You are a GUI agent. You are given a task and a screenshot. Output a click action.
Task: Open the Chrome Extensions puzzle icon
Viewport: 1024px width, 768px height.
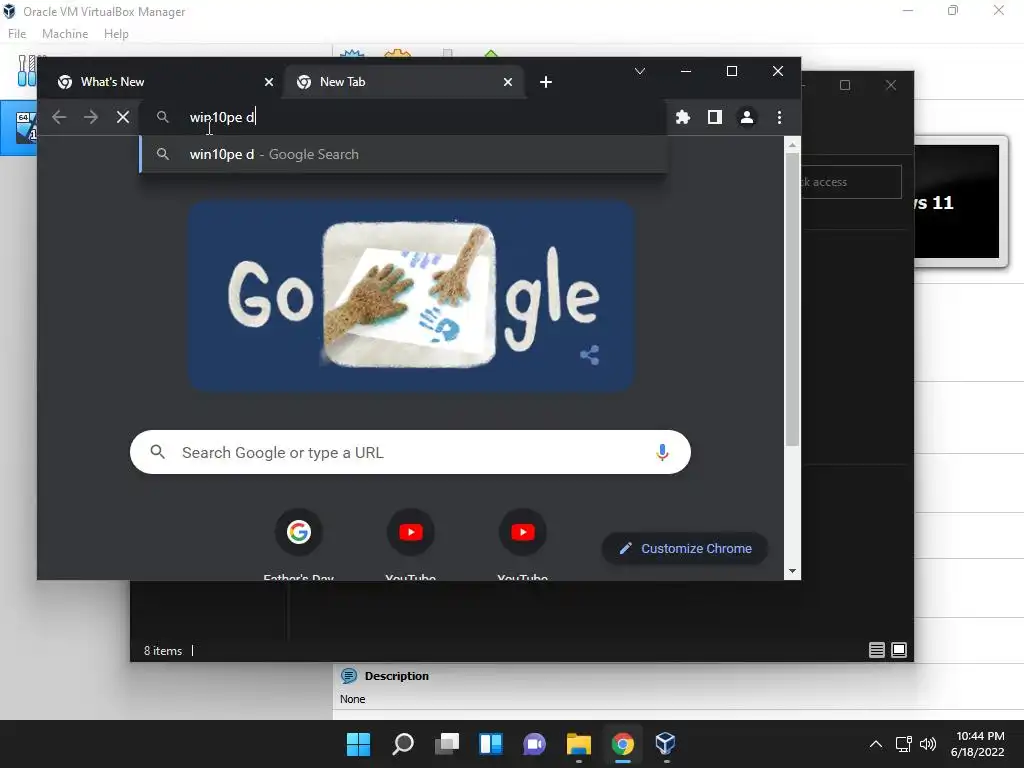point(682,117)
